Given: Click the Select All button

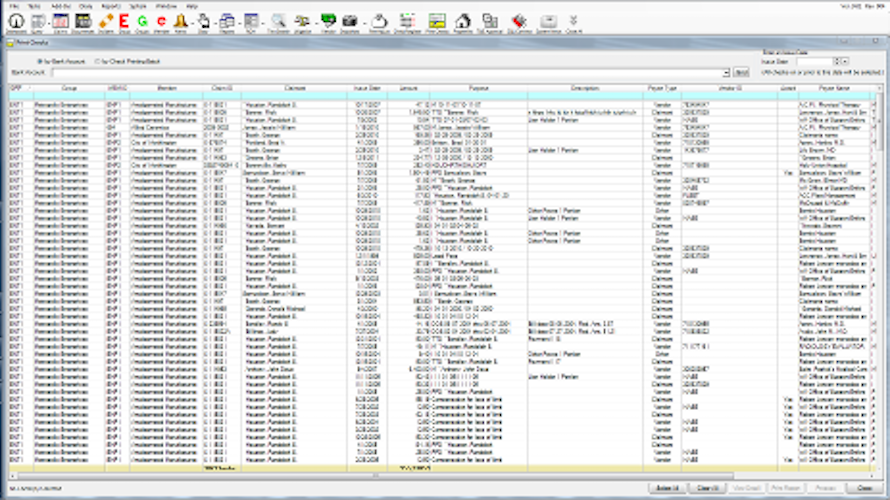Looking at the screenshot, I should tap(668, 488).
